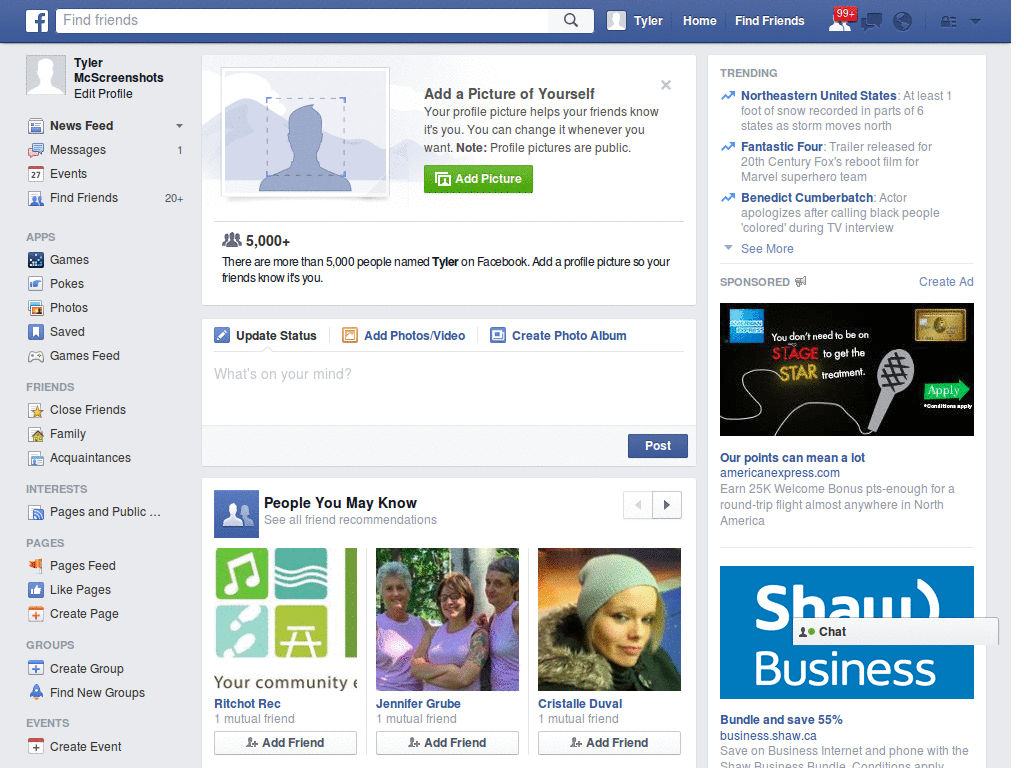Open friend requests icon with 99+ badge
1024x768 pixels.
(840, 20)
